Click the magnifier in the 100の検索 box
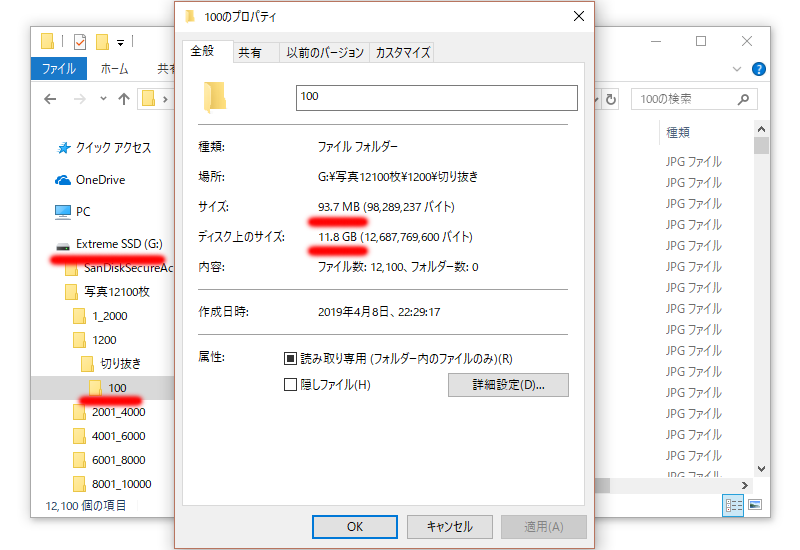This screenshot has height=550, width=800. 743,99
